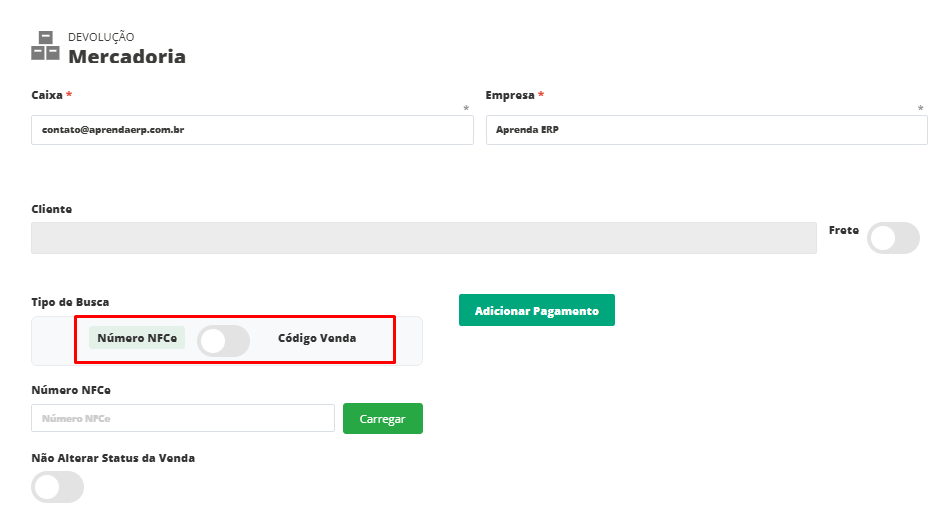Open the Empresa field showing Aprenda ERP
946x507 pixels.
point(706,130)
